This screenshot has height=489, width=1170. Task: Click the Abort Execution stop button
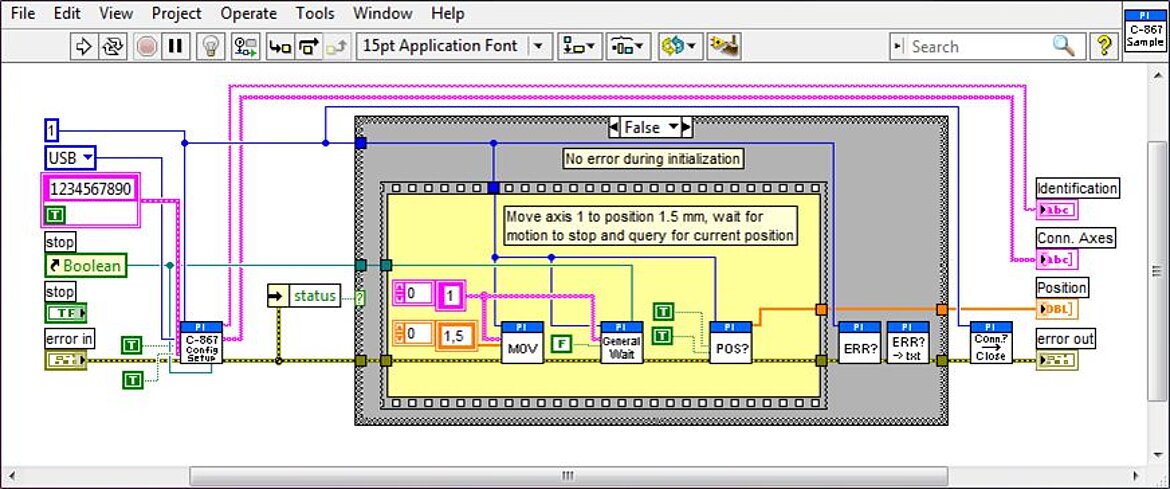click(x=147, y=46)
